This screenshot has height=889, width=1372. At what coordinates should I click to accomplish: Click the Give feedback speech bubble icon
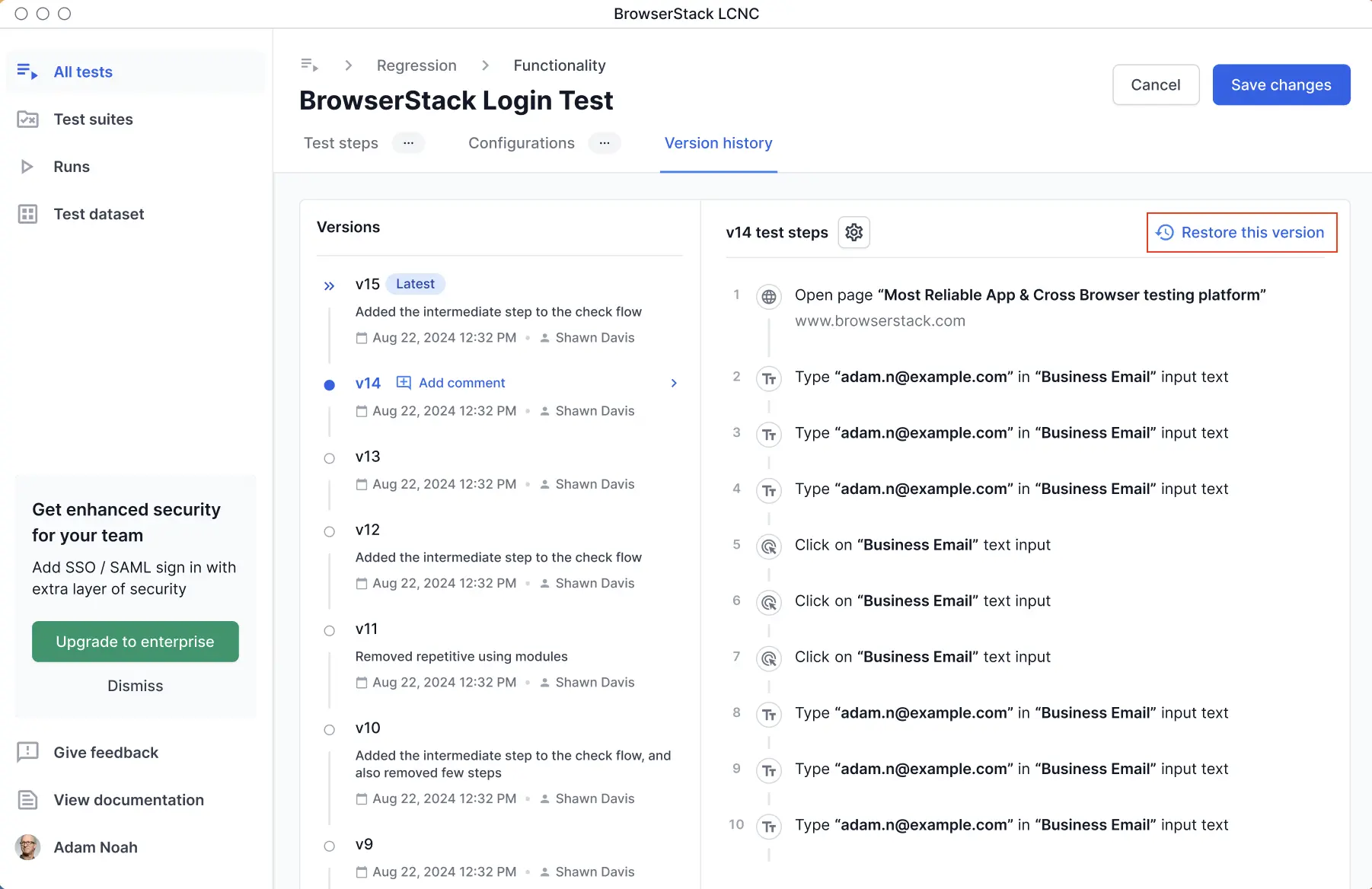(27, 752)
